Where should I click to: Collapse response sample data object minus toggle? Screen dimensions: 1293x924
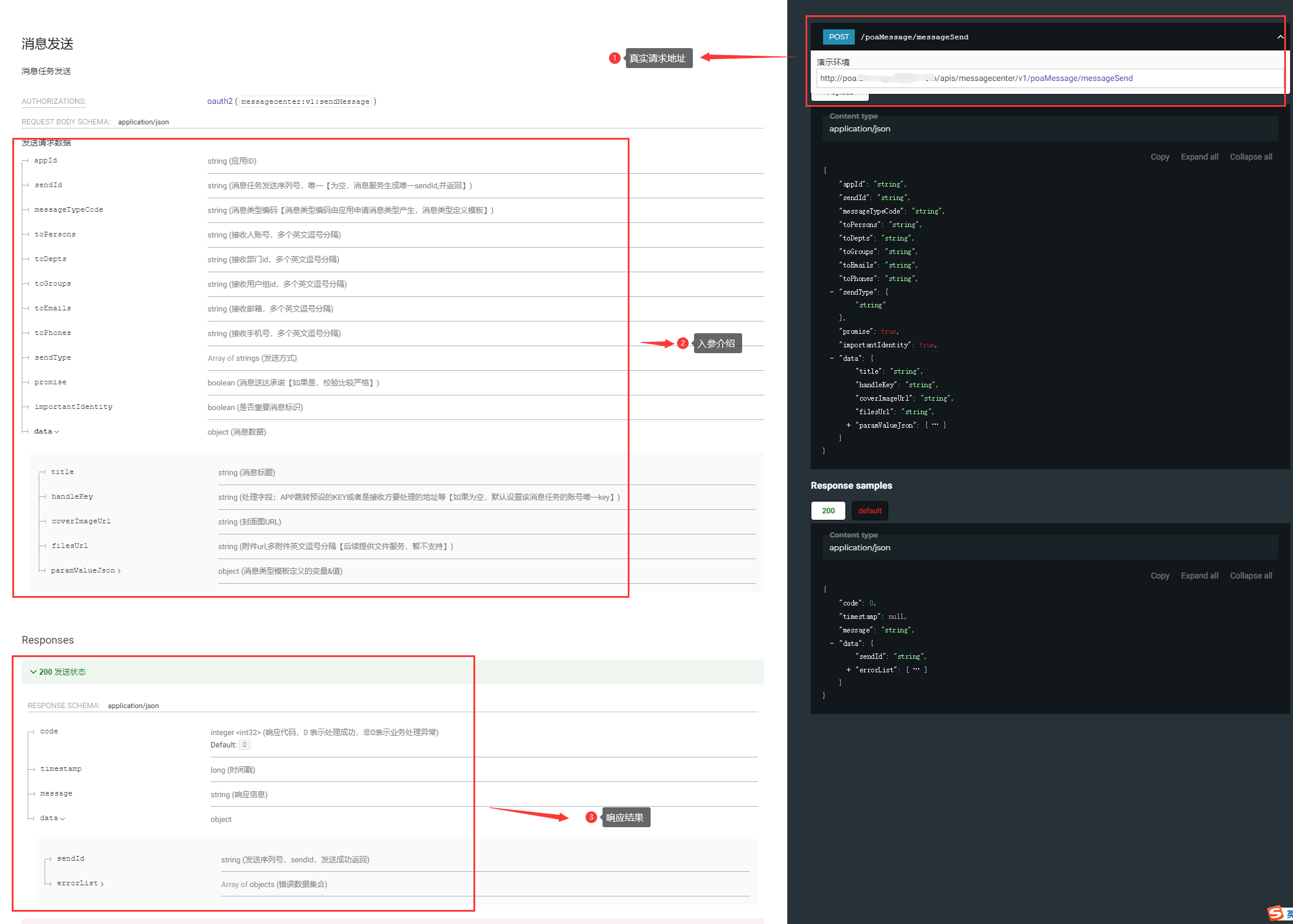(832, 644)
